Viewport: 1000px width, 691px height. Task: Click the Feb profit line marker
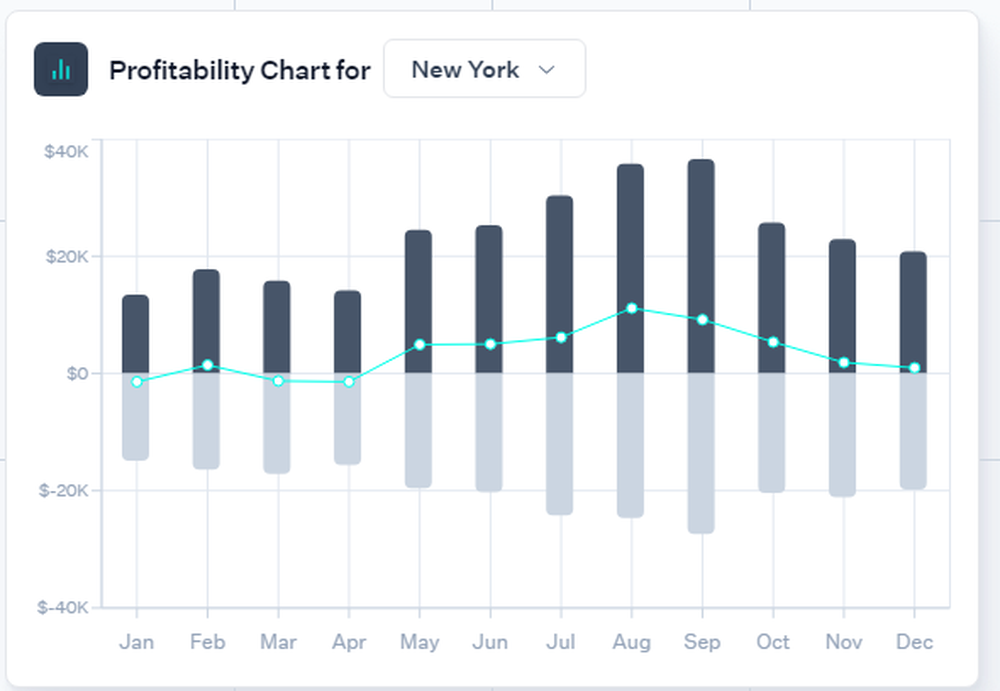tap(207, 365)
